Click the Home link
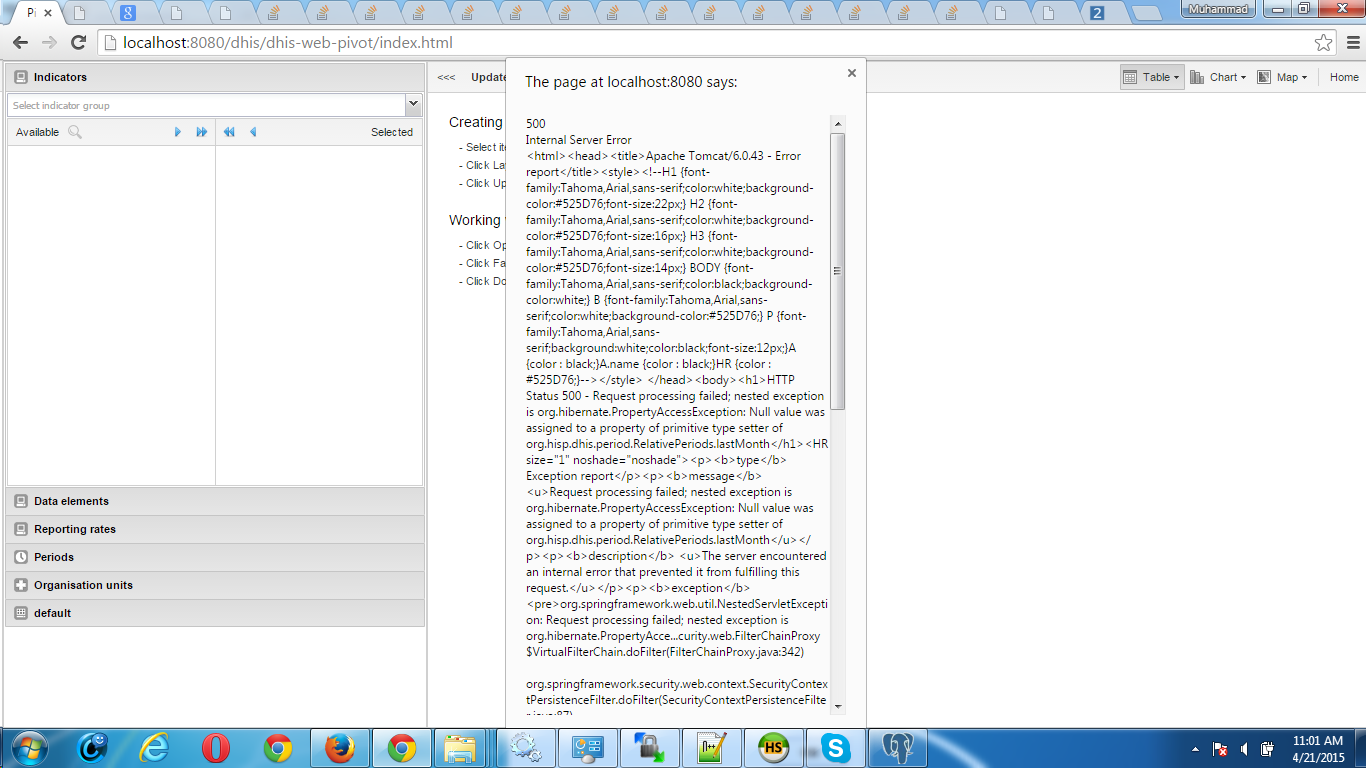 pyautogui.click(x=1344, y=77)
